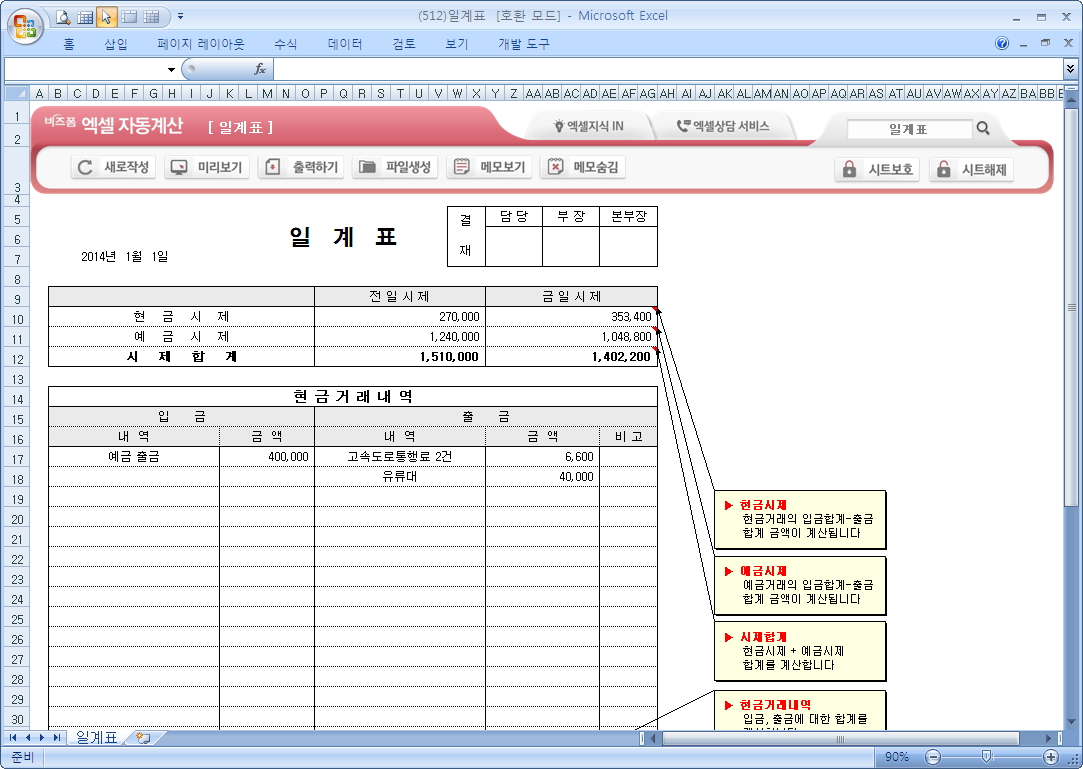Click the 일계표 search input field

(x=908, y=129)
